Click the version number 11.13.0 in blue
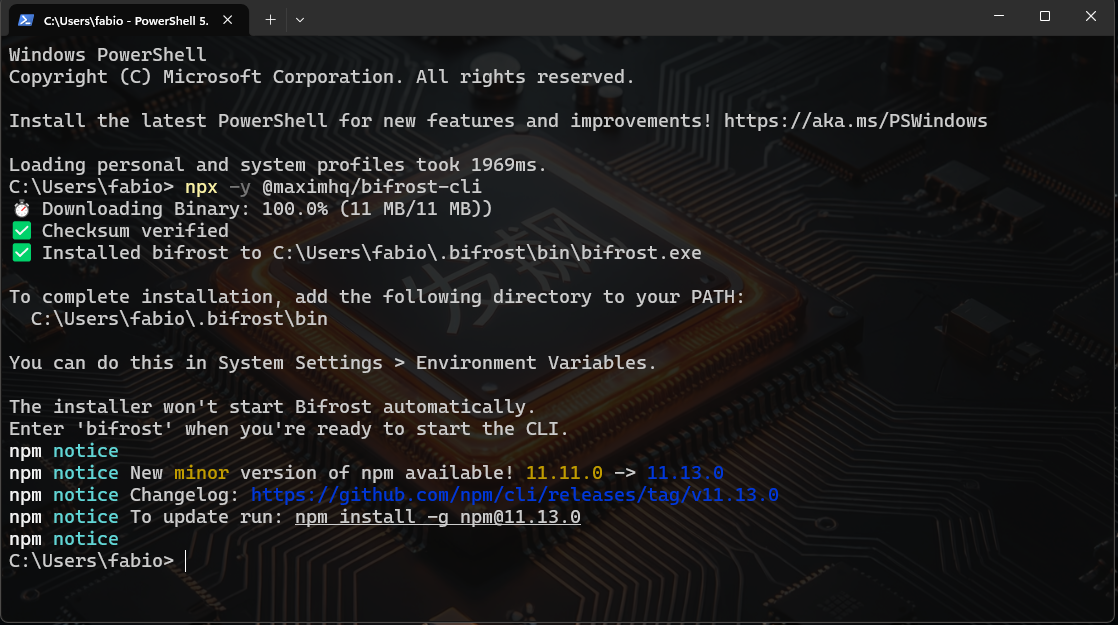This screenshot has height=625, width=1118. [x=685, y=472]
